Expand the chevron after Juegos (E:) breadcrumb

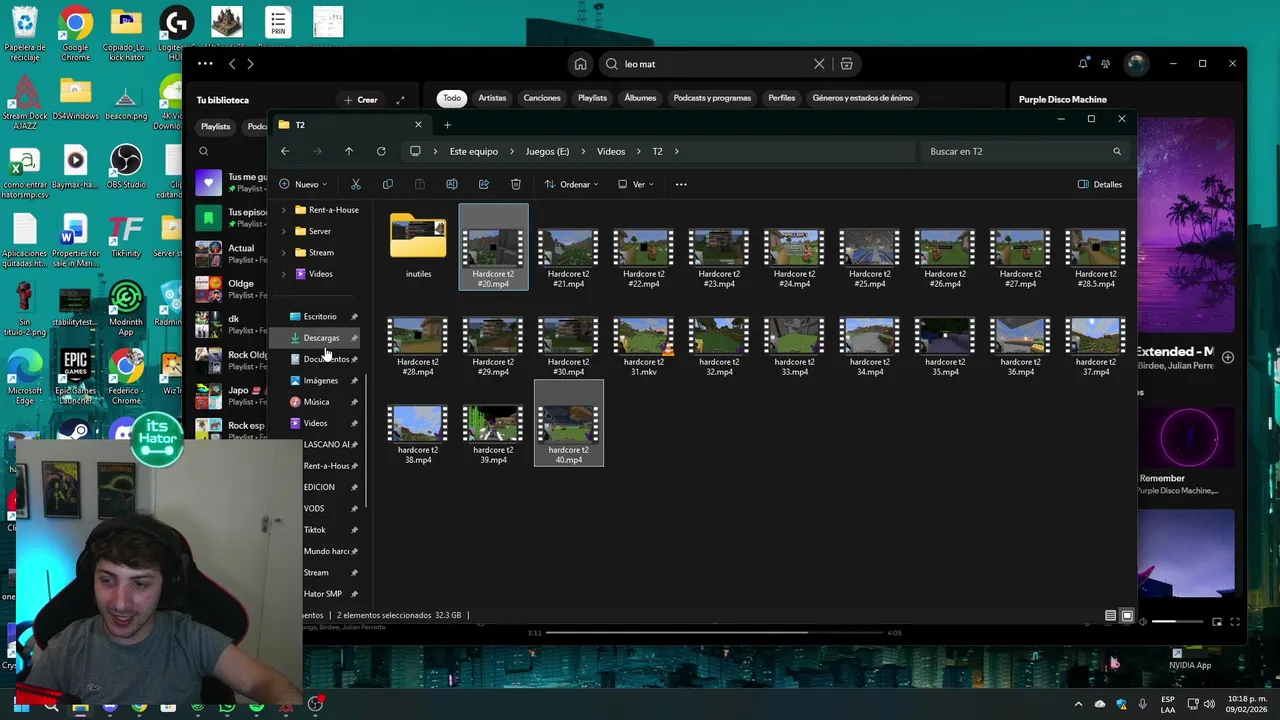click(583, 151)
